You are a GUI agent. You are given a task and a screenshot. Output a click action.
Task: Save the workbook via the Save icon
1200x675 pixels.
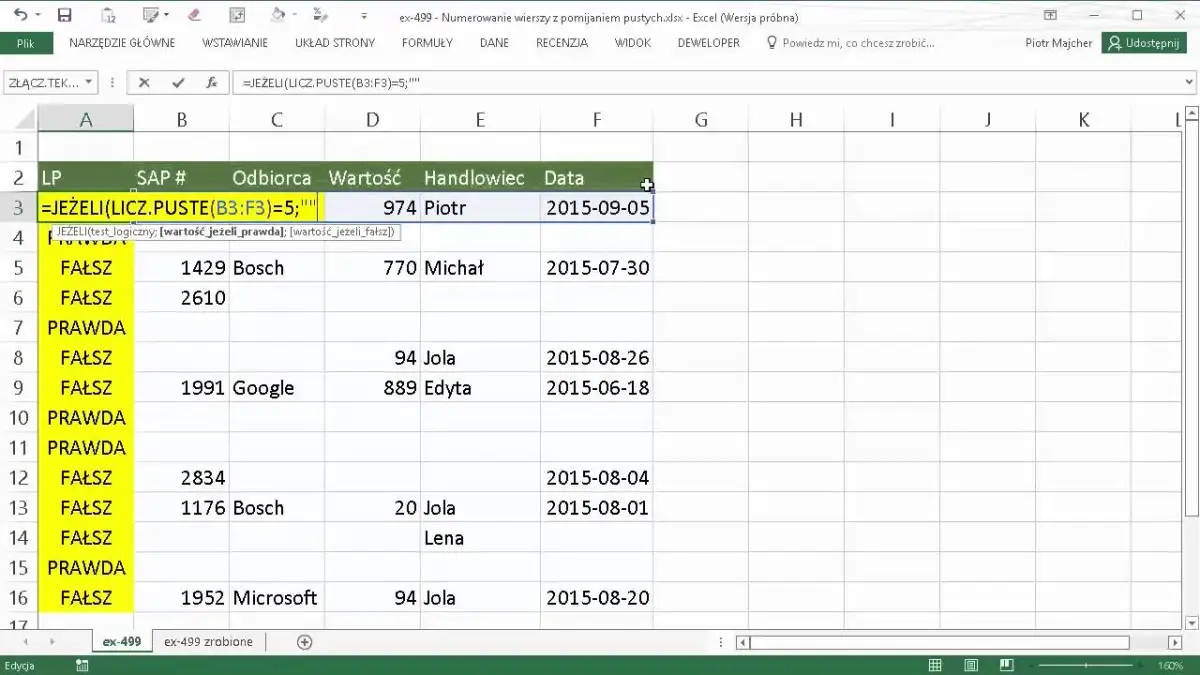click(64, 13)
